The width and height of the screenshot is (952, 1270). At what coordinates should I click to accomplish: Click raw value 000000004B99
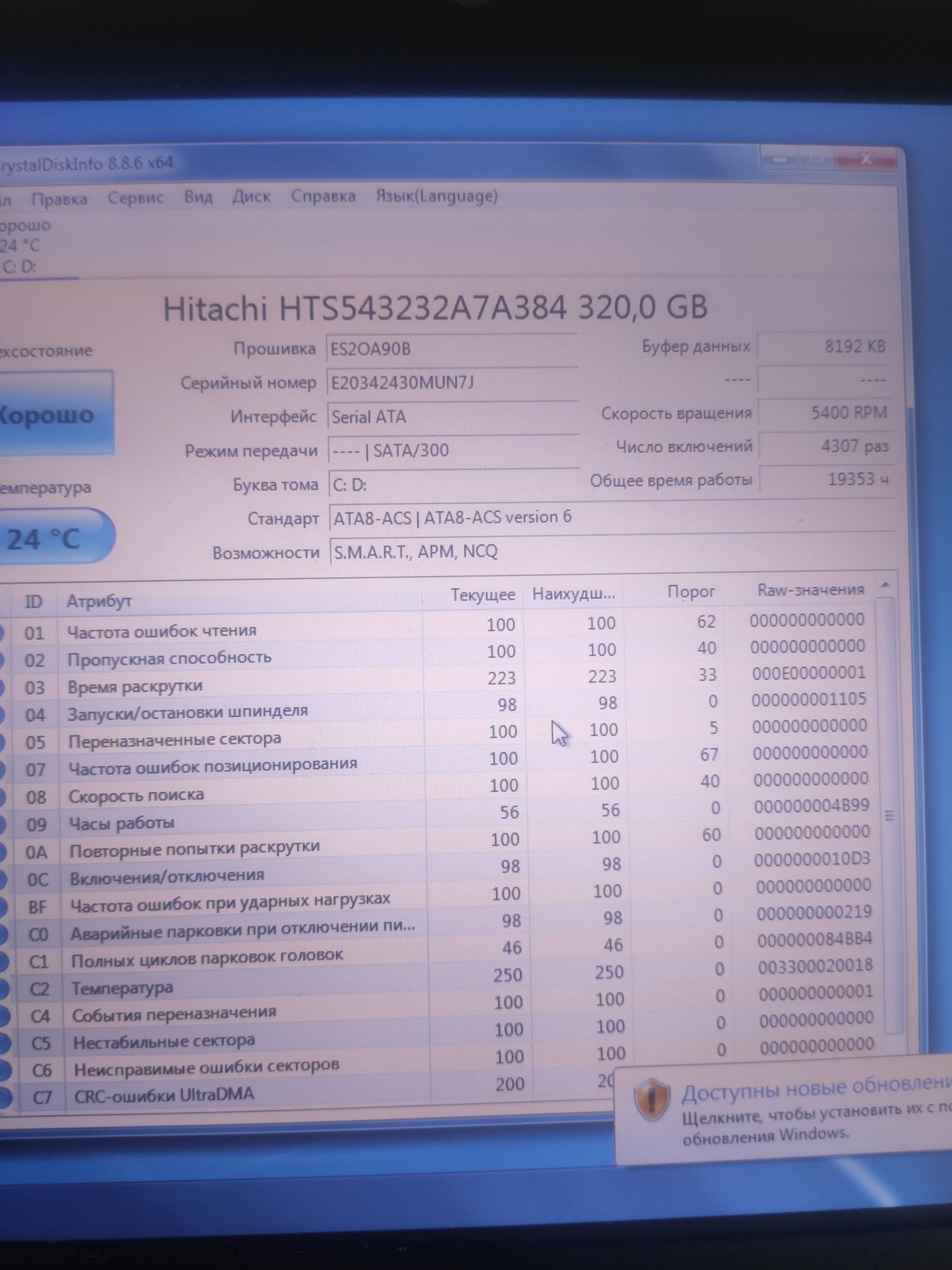(x=812, y=806)
